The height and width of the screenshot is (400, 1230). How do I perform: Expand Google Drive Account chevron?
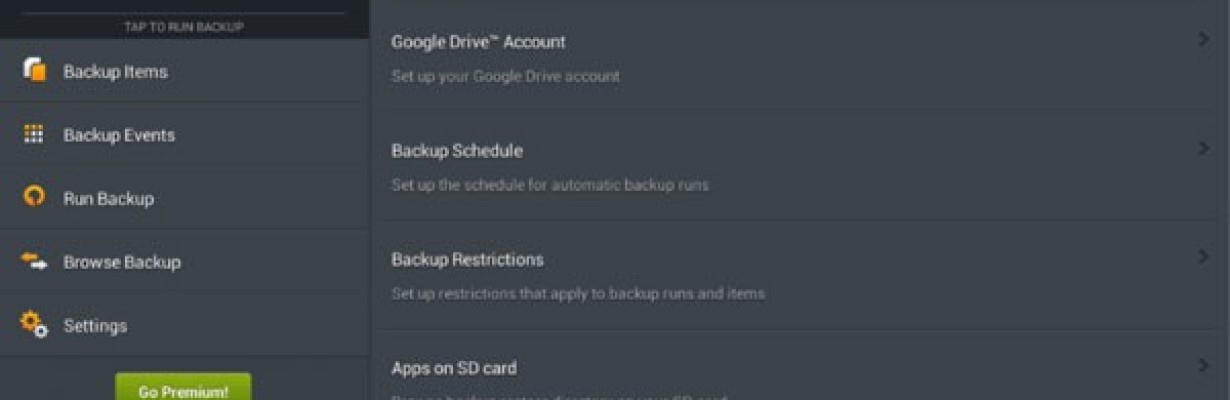[x=1204, y=40]
